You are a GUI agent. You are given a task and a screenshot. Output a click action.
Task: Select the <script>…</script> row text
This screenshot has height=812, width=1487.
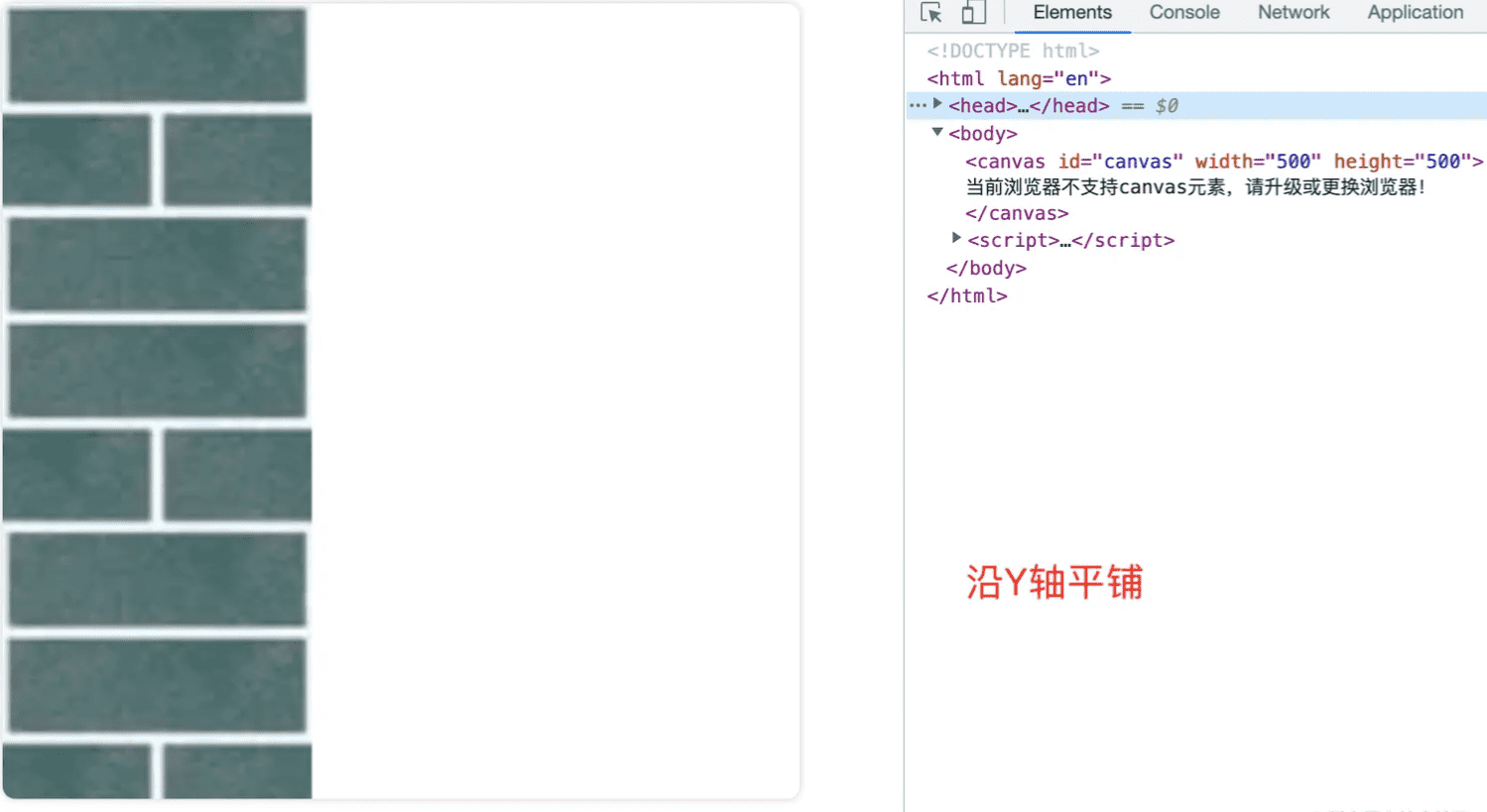pos(1070,241)
